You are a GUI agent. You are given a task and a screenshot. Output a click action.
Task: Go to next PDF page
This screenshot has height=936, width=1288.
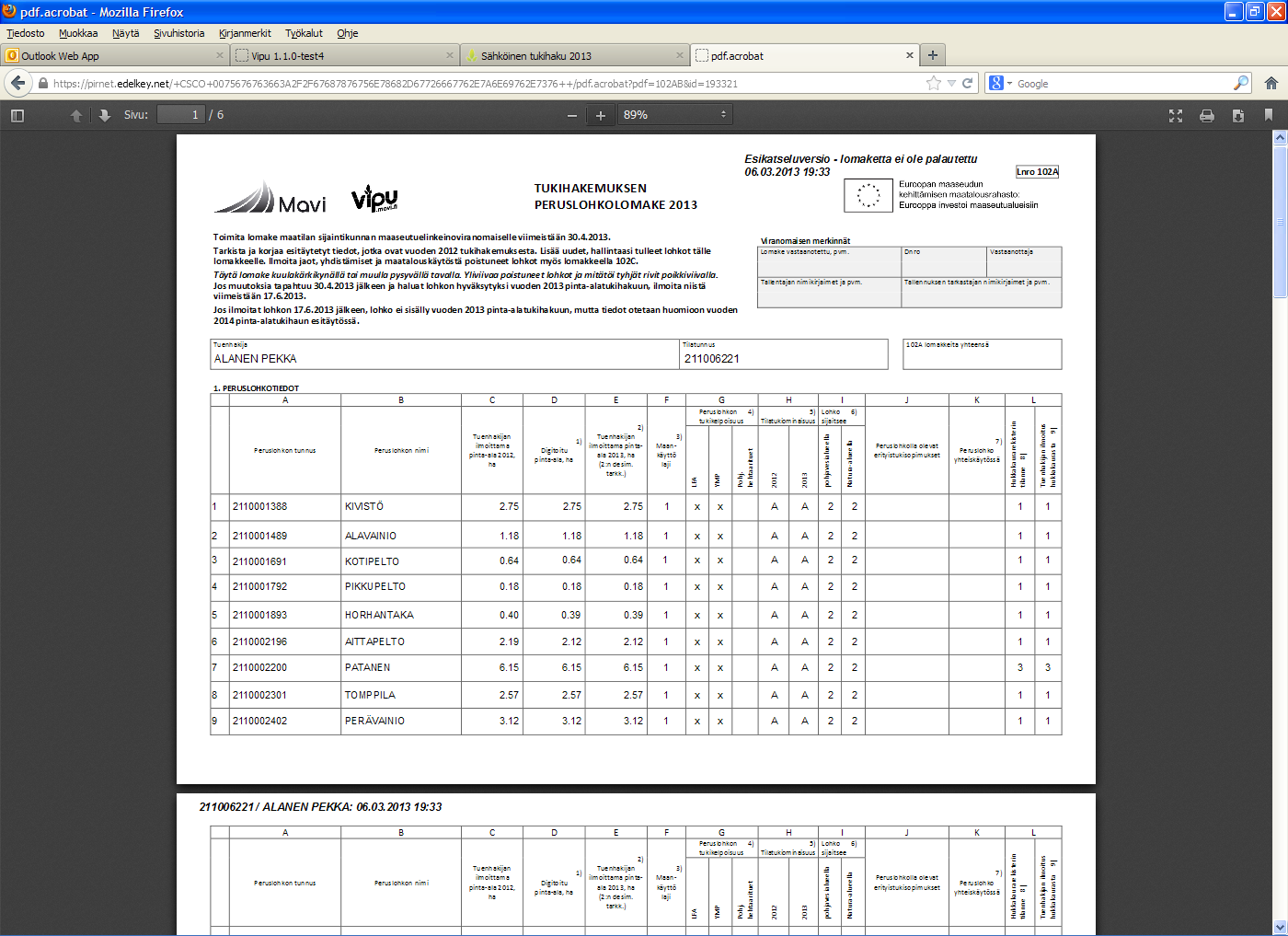[104, 115]
